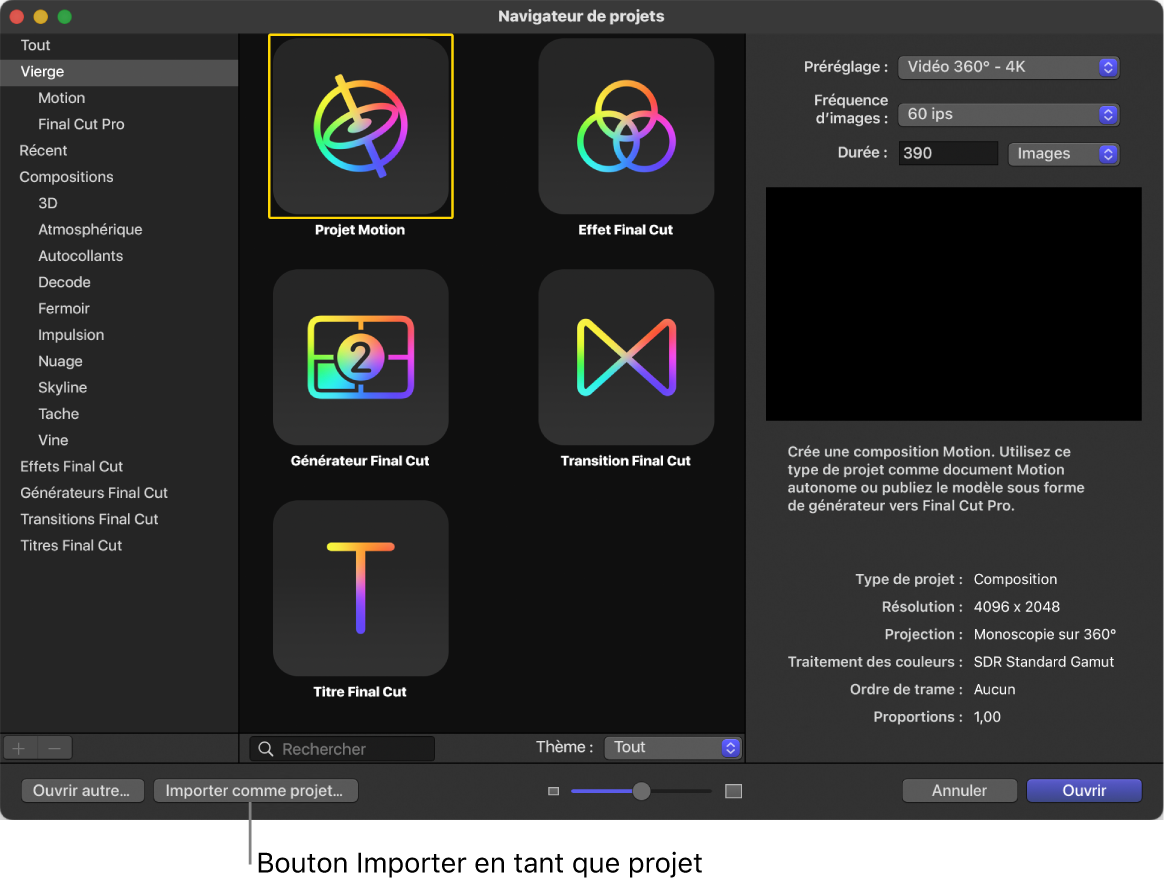Select Skyline compositions category
The image size is (1165, 883).
[119, 388]
